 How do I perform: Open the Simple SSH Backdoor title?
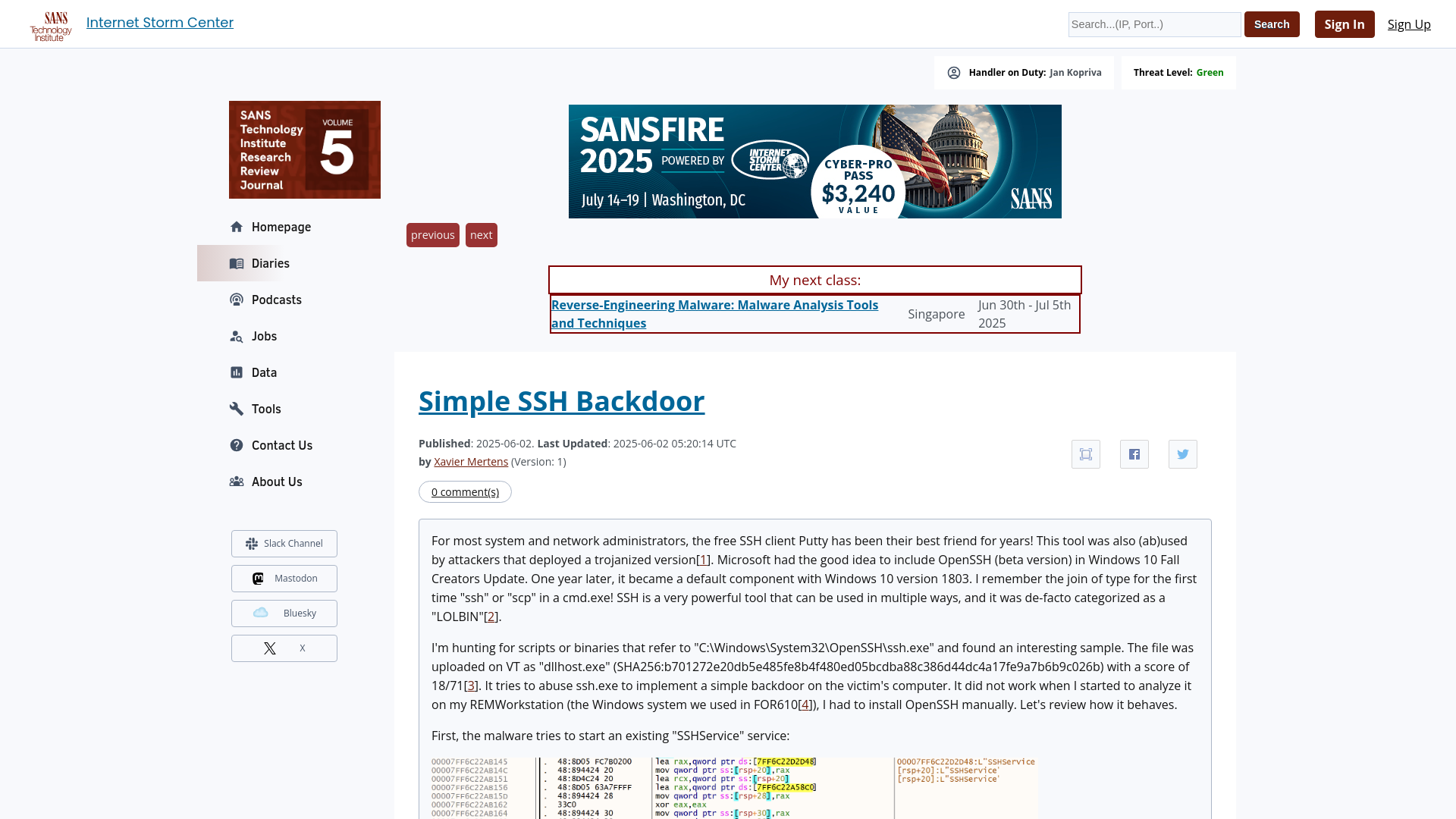[x=561, y=401]
